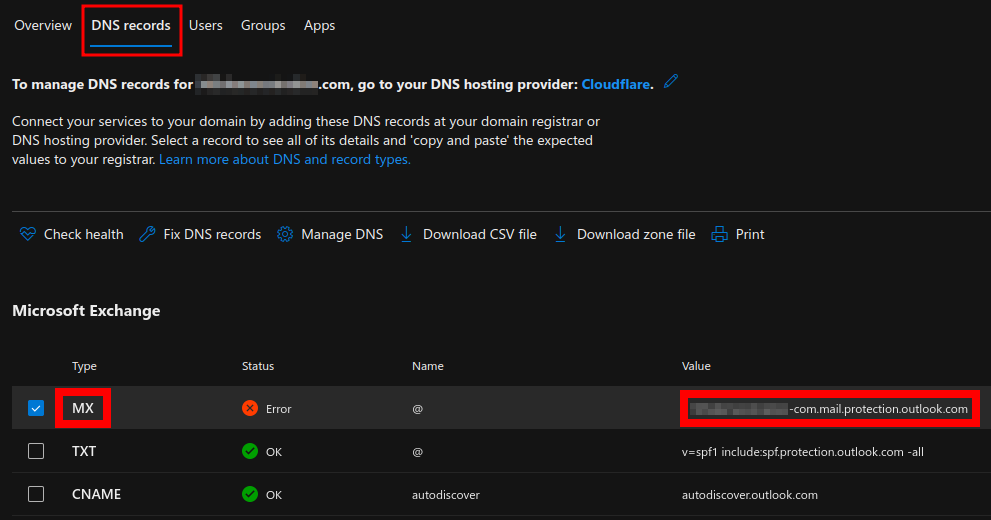Check the TXT record checkbox
Image resolution: width=991 pixels, height=520 pixels.
point(36,451)
